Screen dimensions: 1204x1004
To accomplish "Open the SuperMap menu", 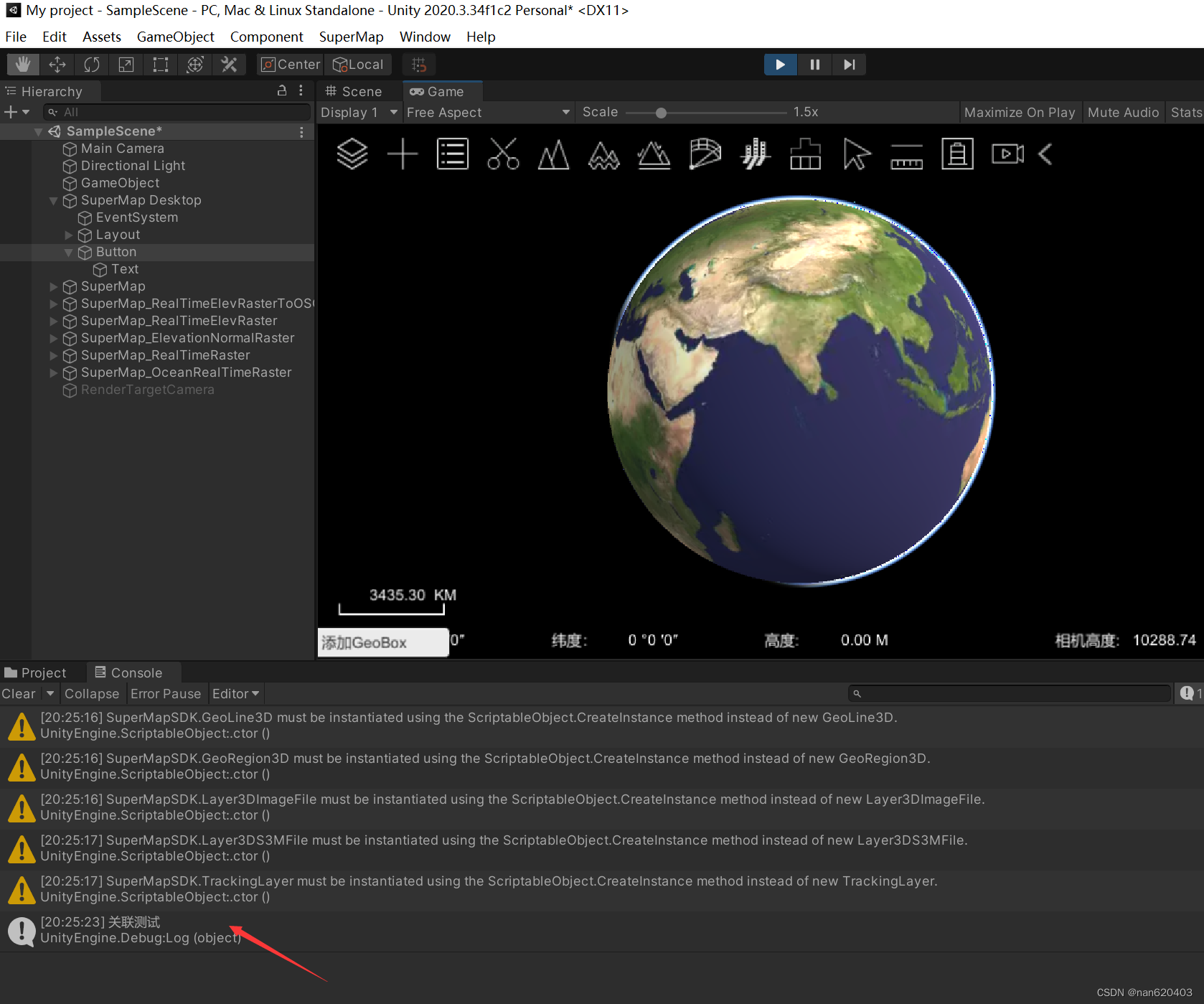I will click(351, 37).
